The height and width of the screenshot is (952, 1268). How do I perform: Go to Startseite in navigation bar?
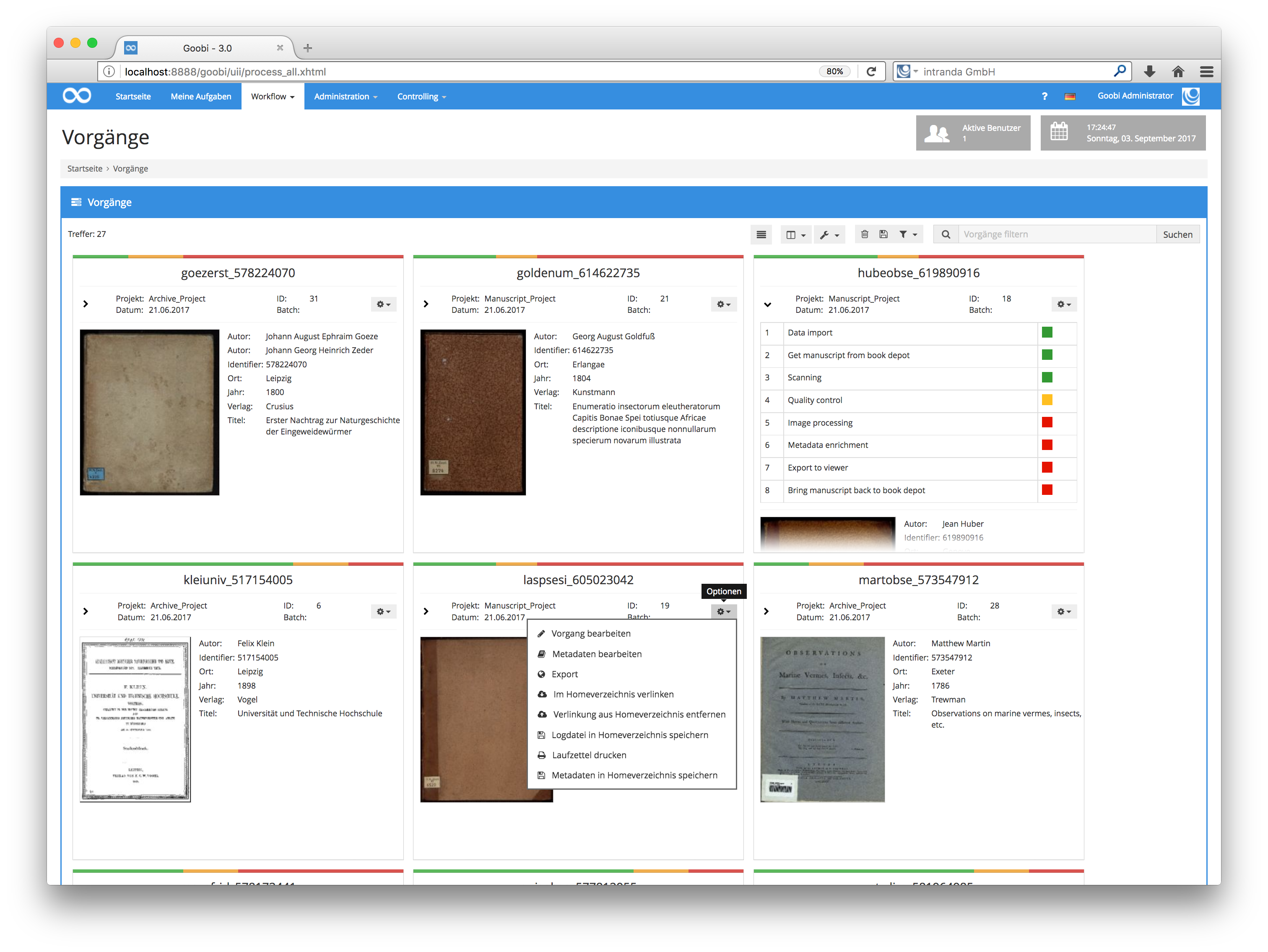point(133,96)
